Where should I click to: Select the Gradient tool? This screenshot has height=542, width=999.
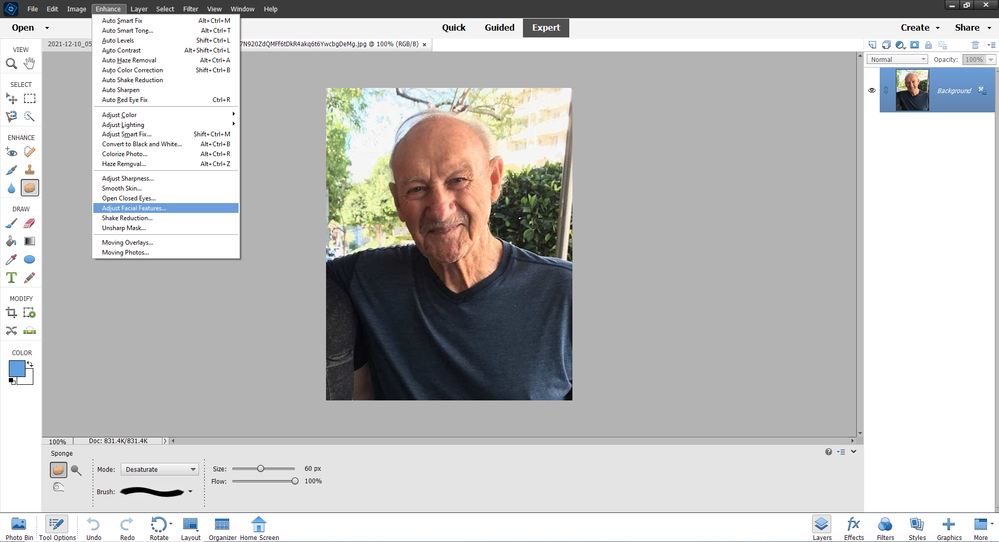(29, 241)
